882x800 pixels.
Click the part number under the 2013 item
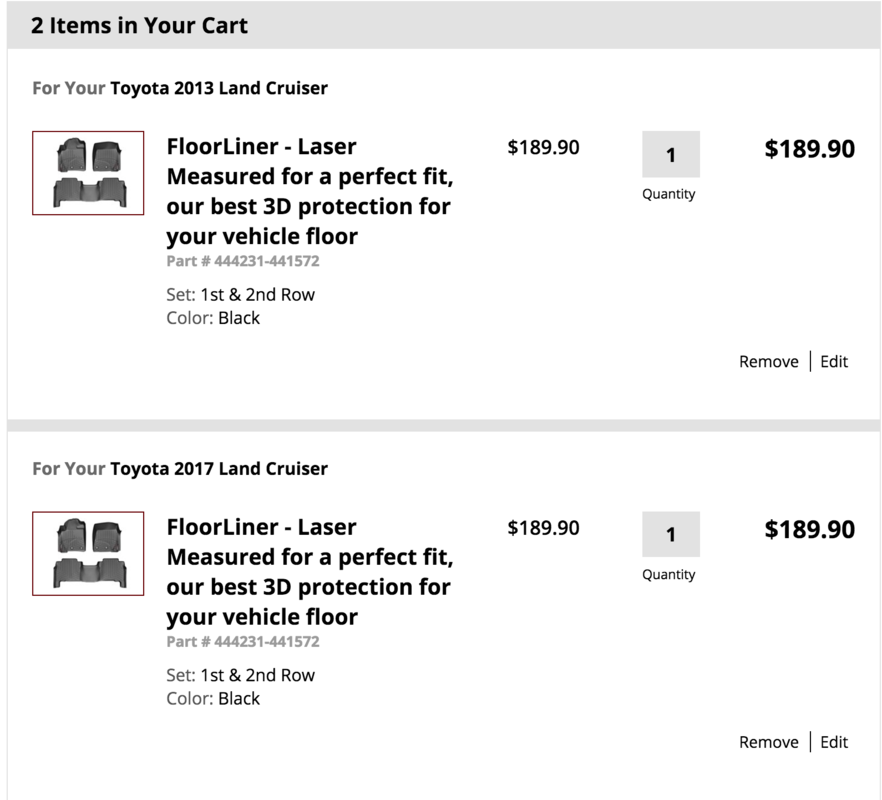[x=243, y=261]
